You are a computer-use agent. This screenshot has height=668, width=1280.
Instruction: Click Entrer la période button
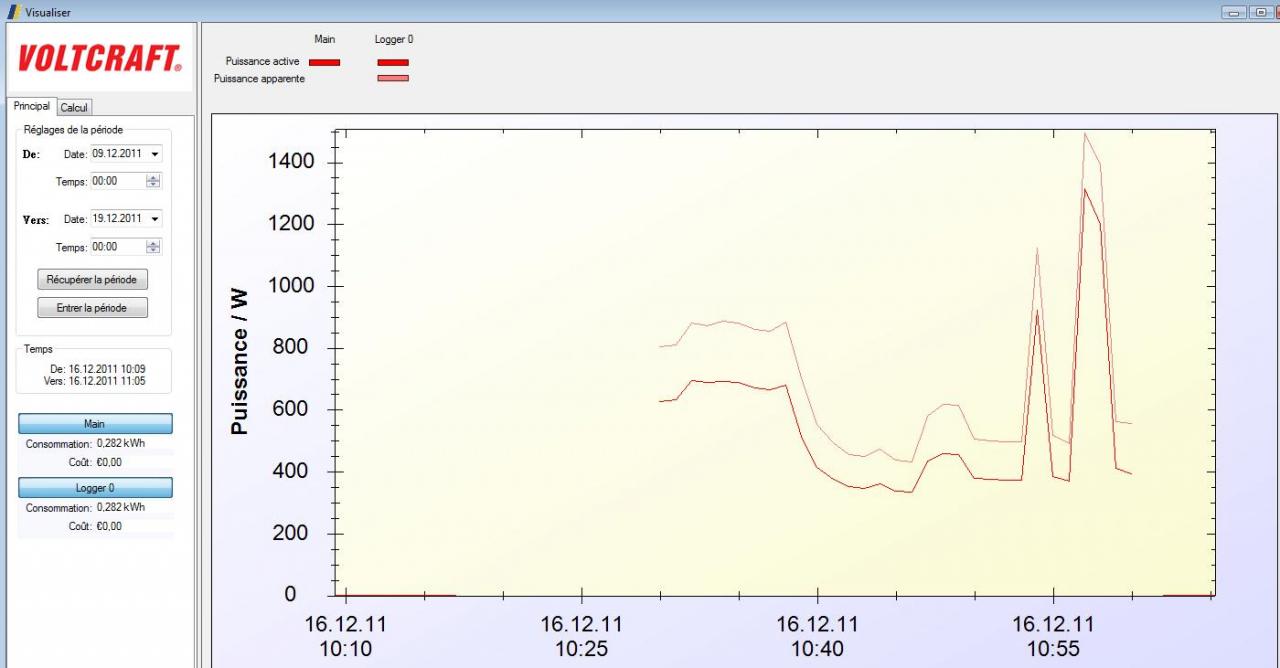pyautogui.click(x=92, y=308)
